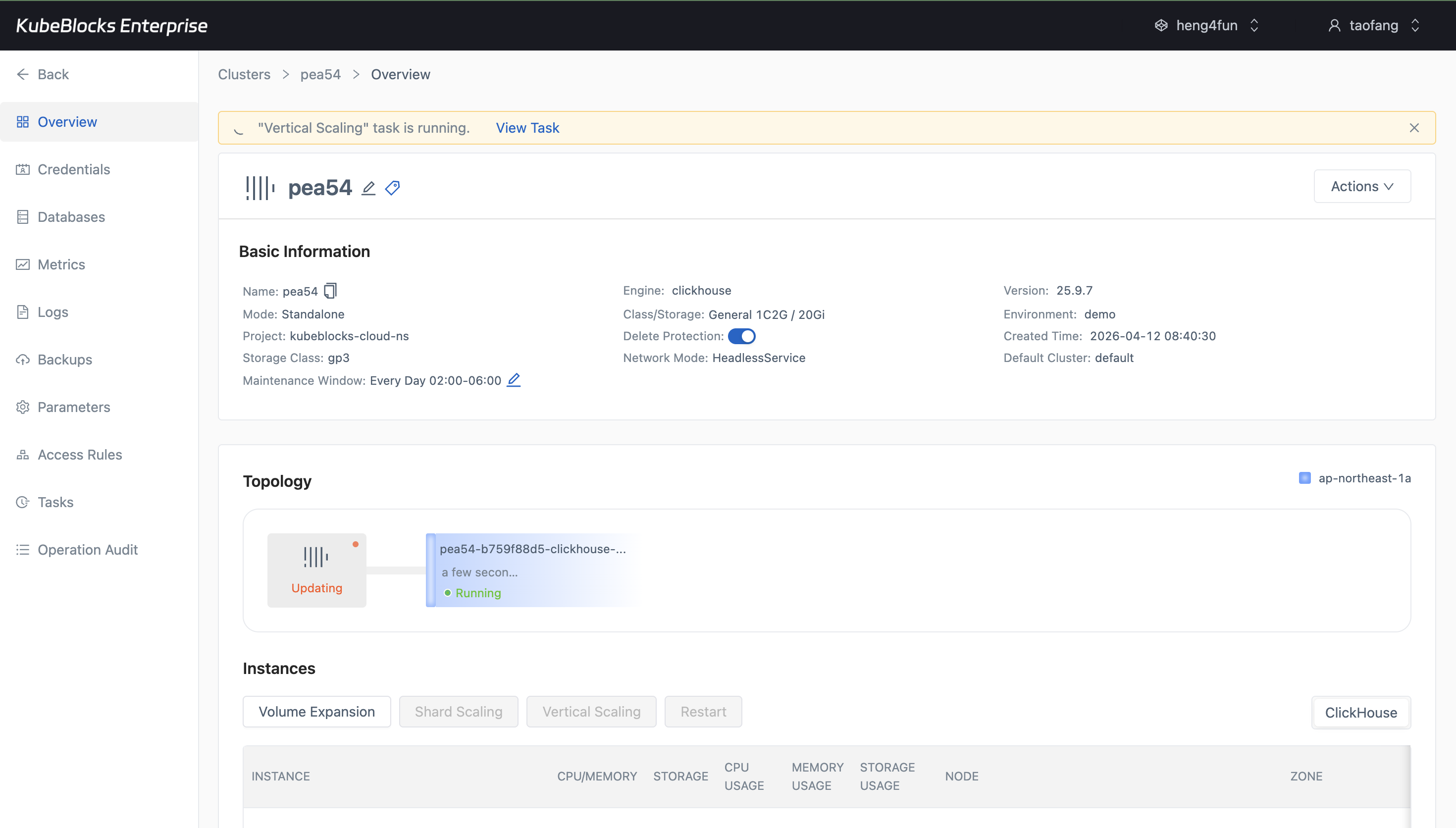Screen dimensions: 1456x828
Task: Edit the cluster name with pencil icon
Action: click(x=368, y=188)
